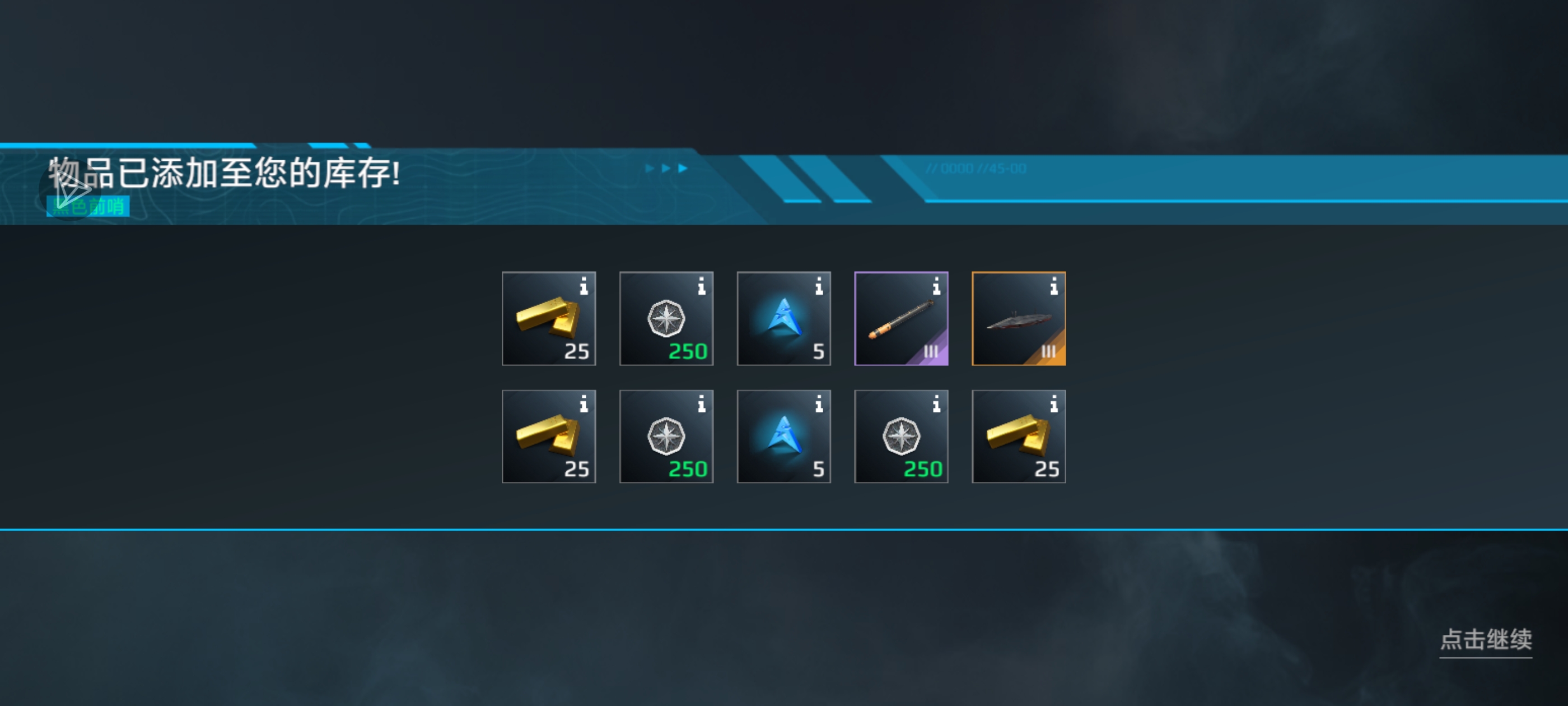Open info on top-row blue arrow tile
Image resolution: width=1568 pixels, height=706 pixels.
(818, 286)
